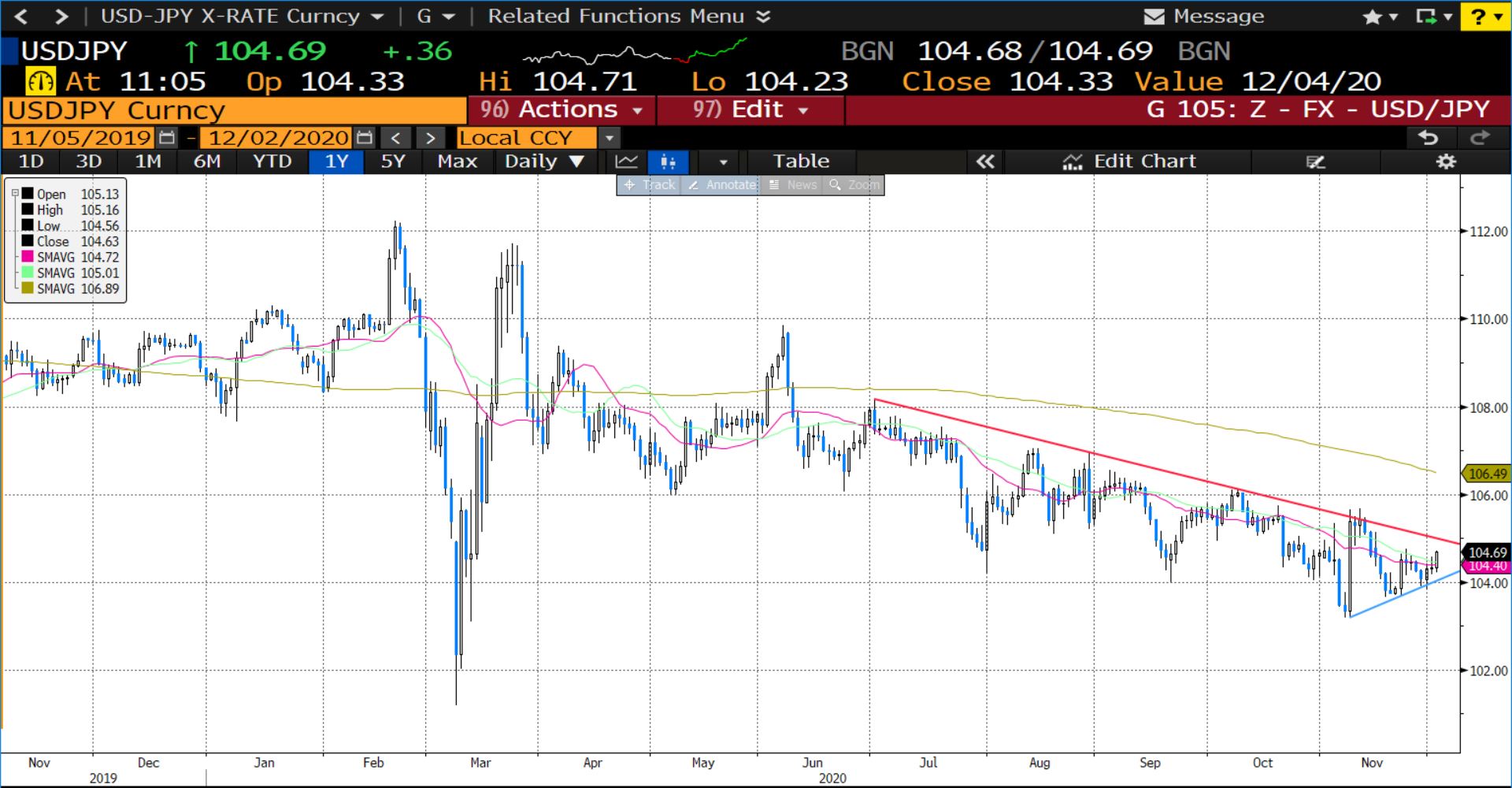The width and height of the screenshot is (1512, 788).
Task: Click the USDJPY Curncy security field
Action: point(235,110)
